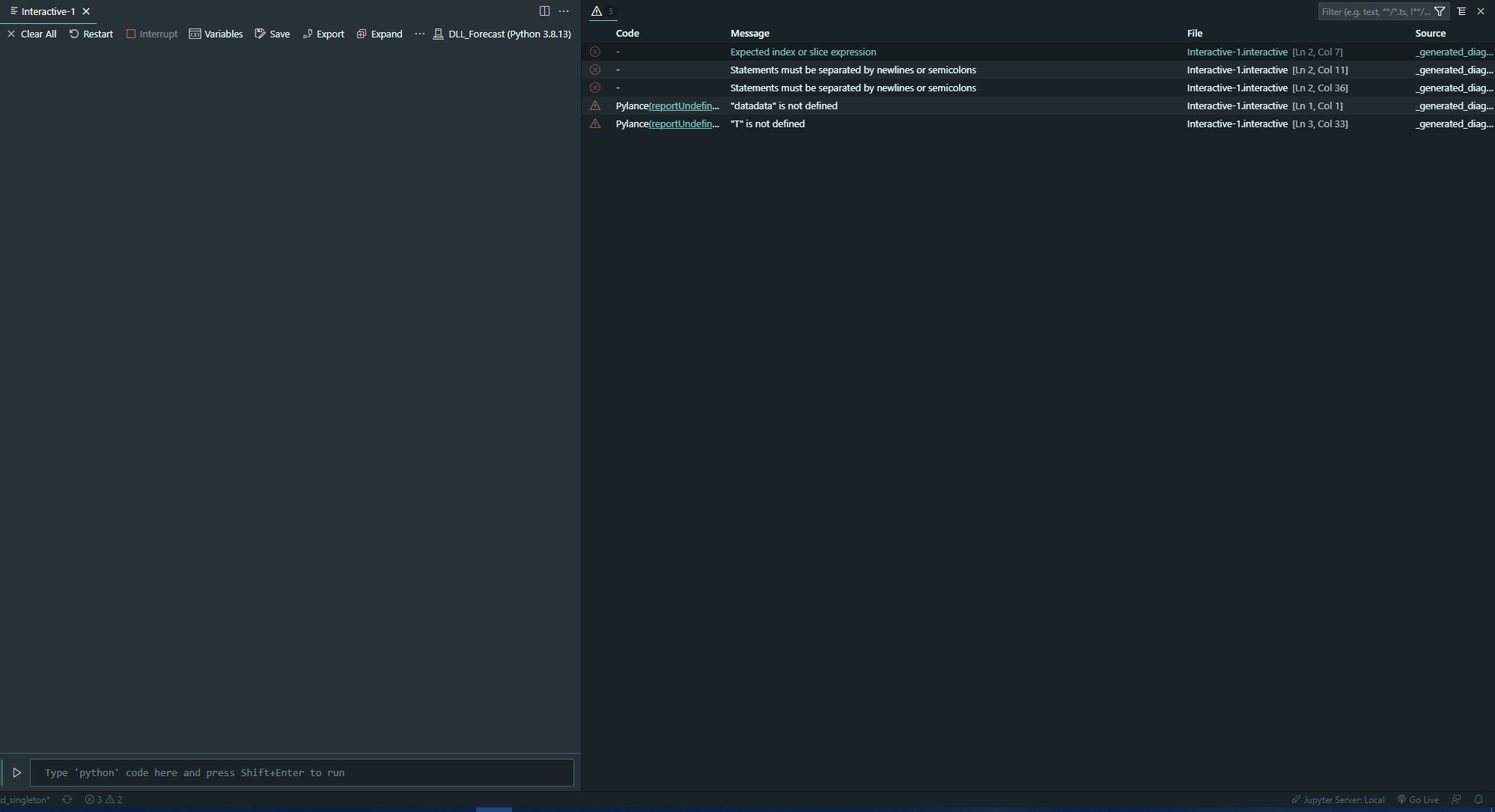
Task: Clear All cells in the interactive window
Action: (31, 34)
